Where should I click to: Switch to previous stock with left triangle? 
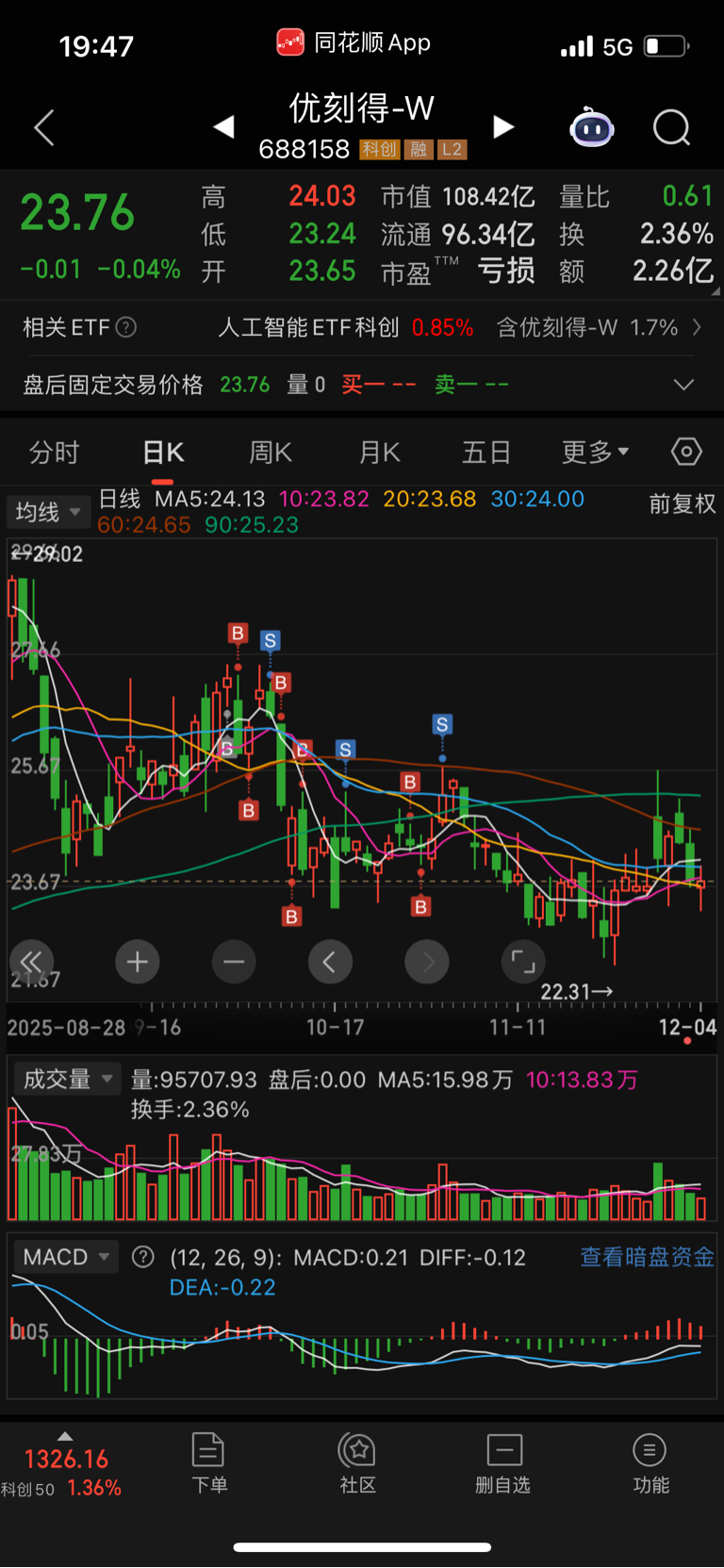tap(223, 127)
